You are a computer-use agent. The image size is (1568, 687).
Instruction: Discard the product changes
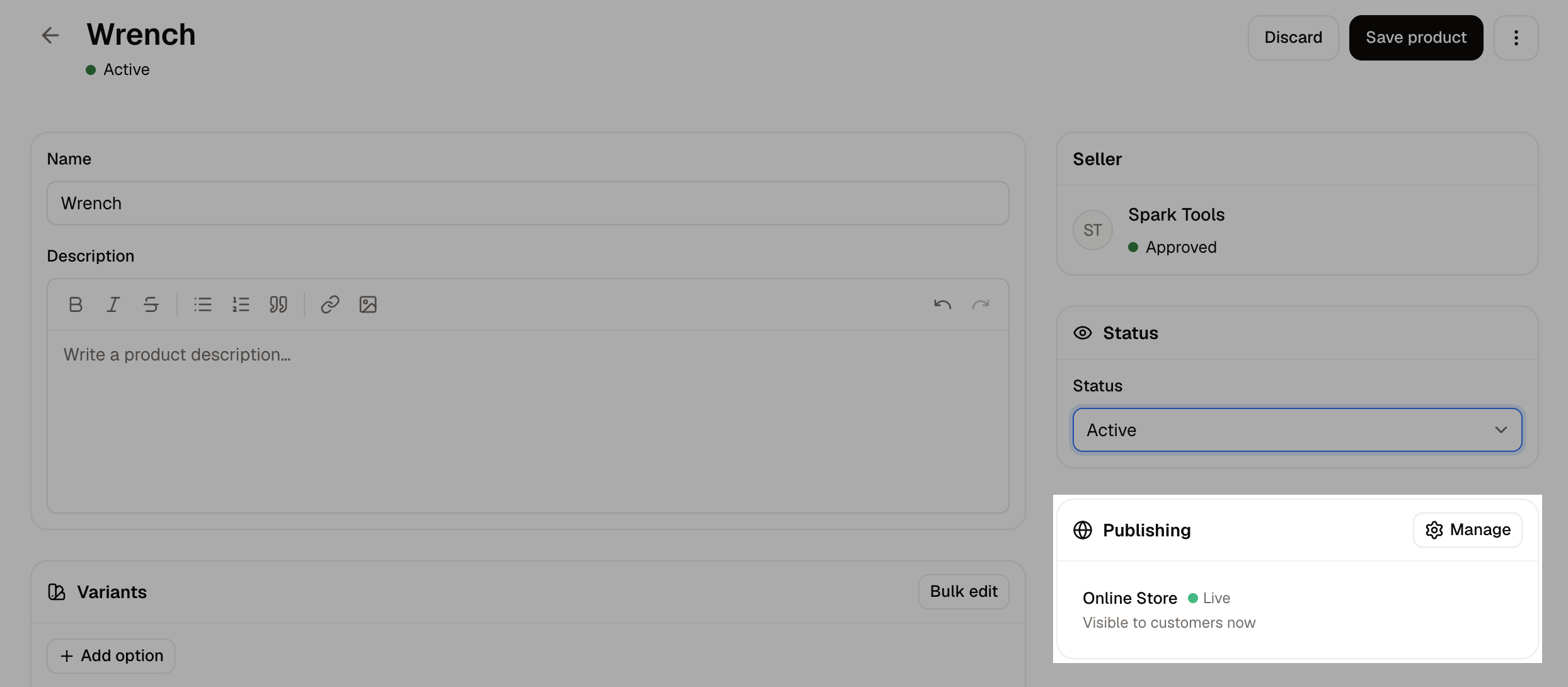click(1293, 38)
